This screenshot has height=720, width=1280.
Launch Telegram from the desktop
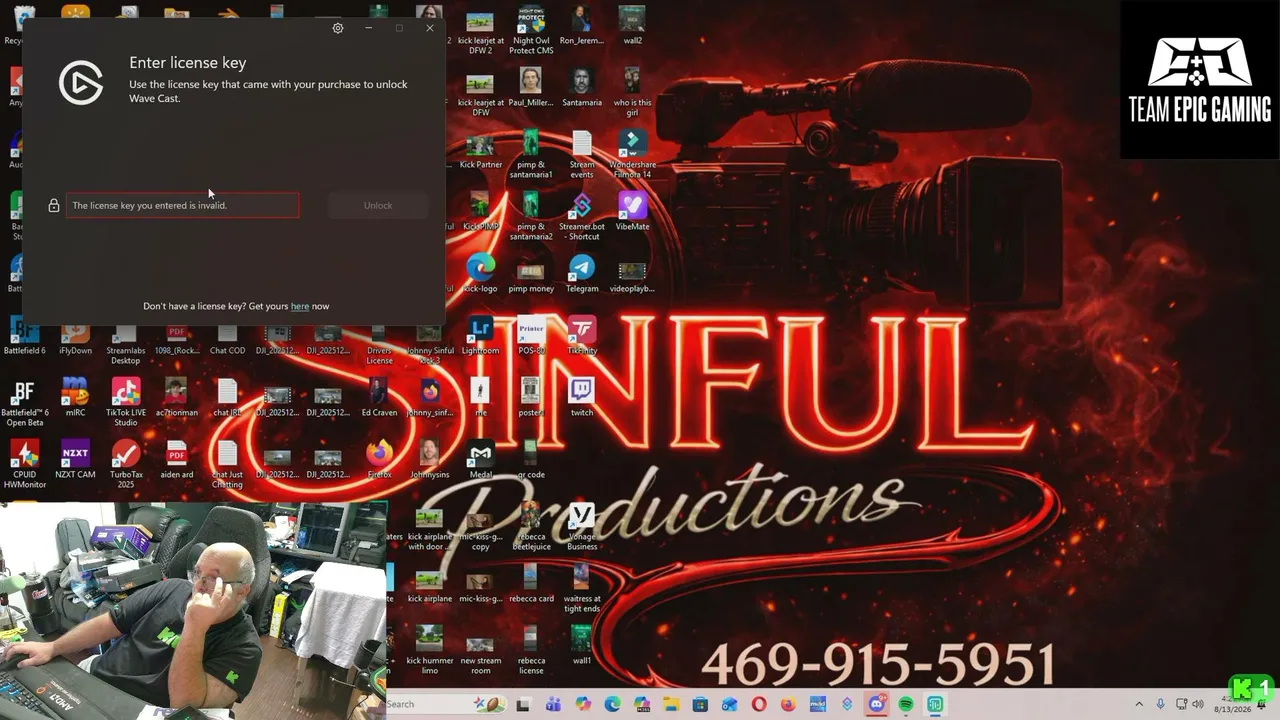(582, 274)
